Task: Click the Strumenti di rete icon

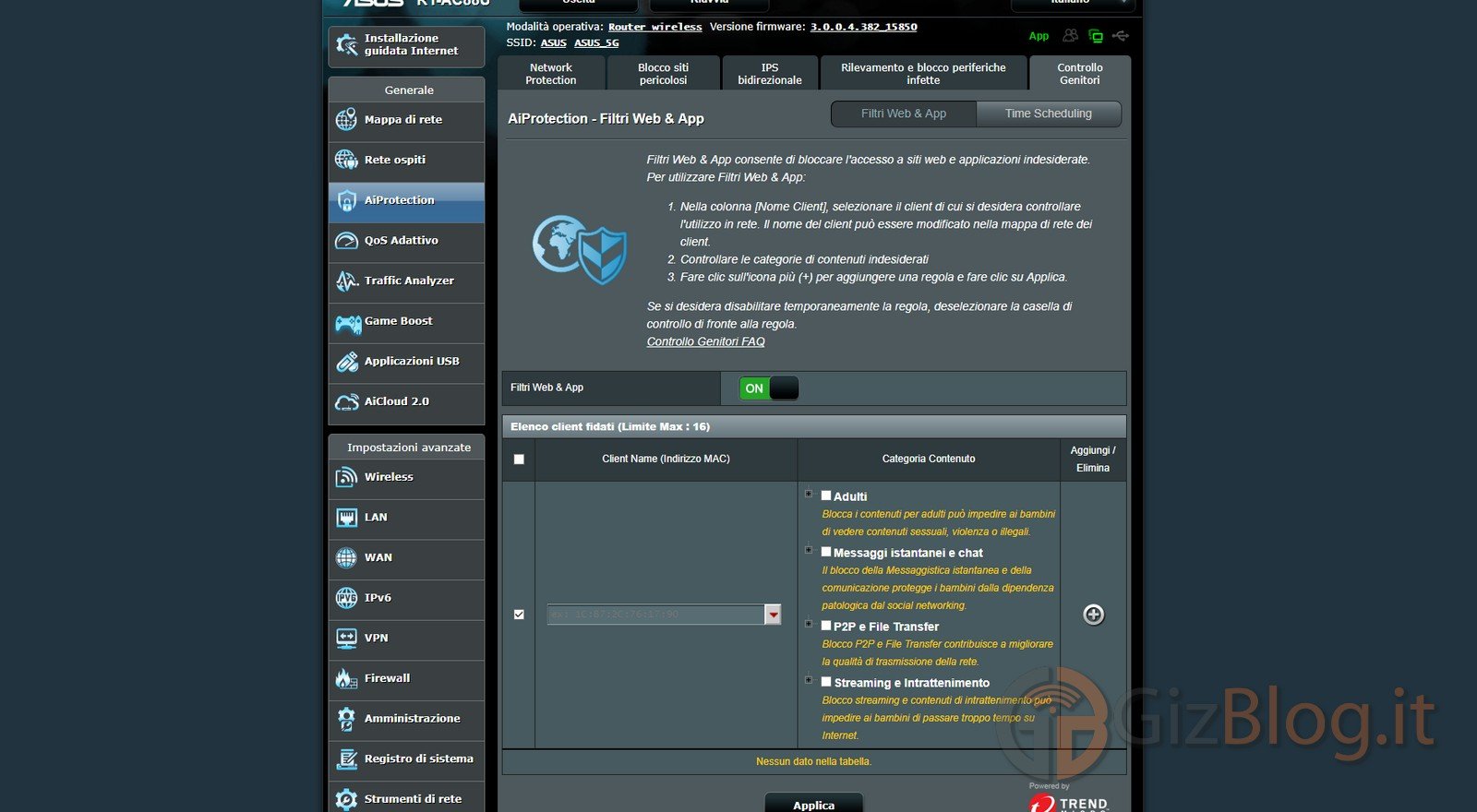Action: pos(346,799)
